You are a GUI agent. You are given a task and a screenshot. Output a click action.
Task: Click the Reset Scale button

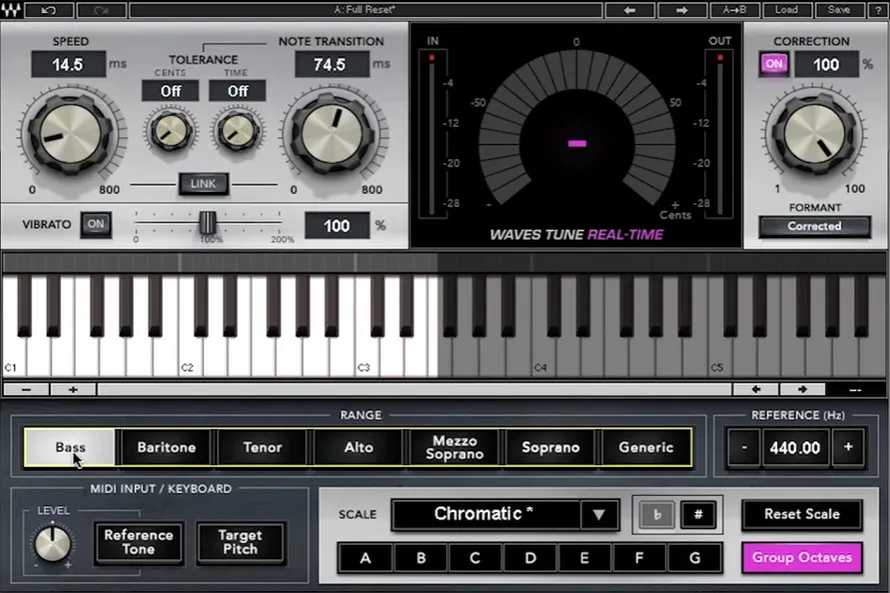[801, 514]
